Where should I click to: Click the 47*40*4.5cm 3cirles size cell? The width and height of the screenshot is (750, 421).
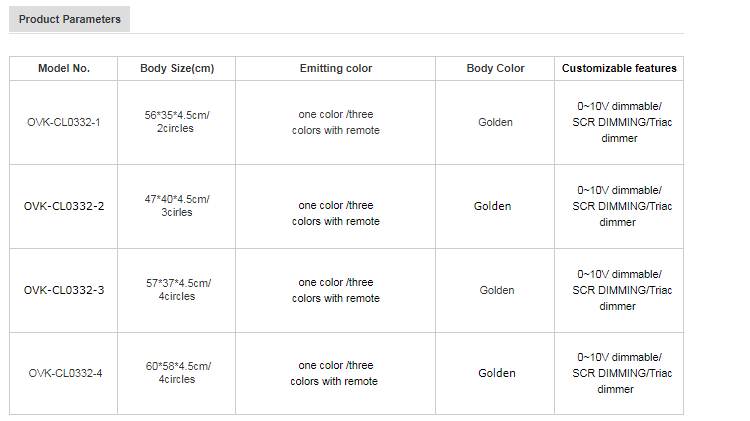tap(176, 206)
